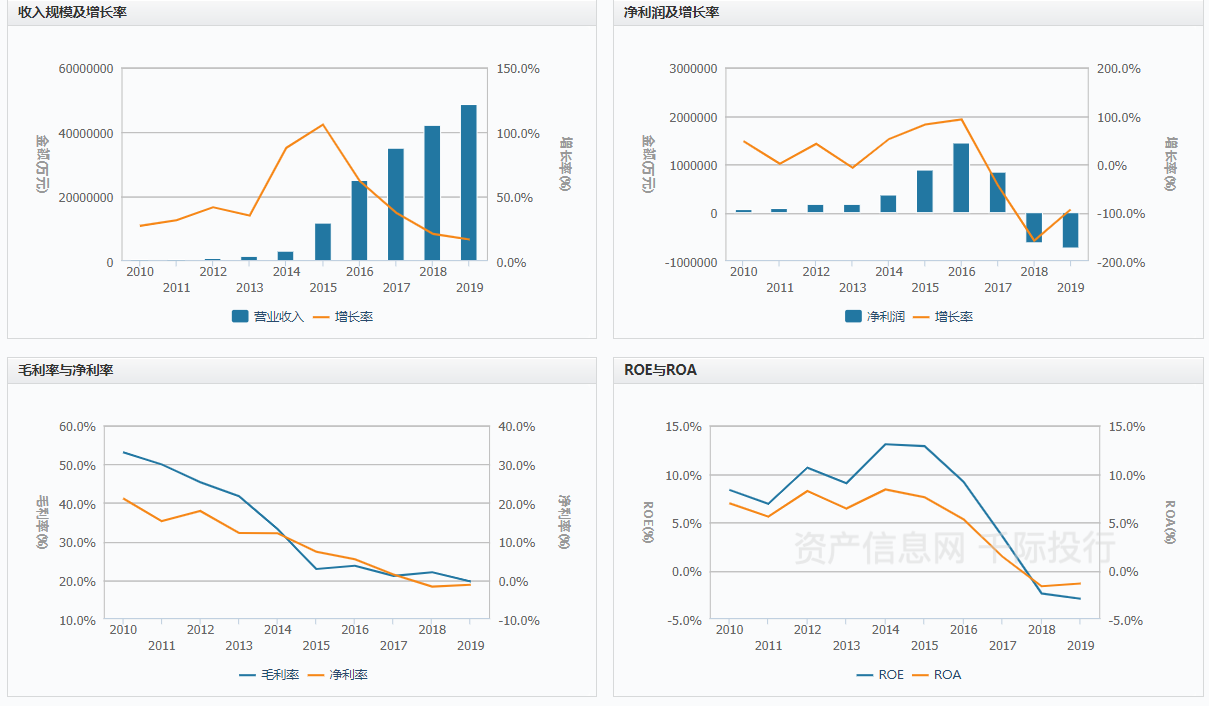
Task: Click the negative 2019 净利润 bar
Action: pyautogui.click(x=1071, y=230)
